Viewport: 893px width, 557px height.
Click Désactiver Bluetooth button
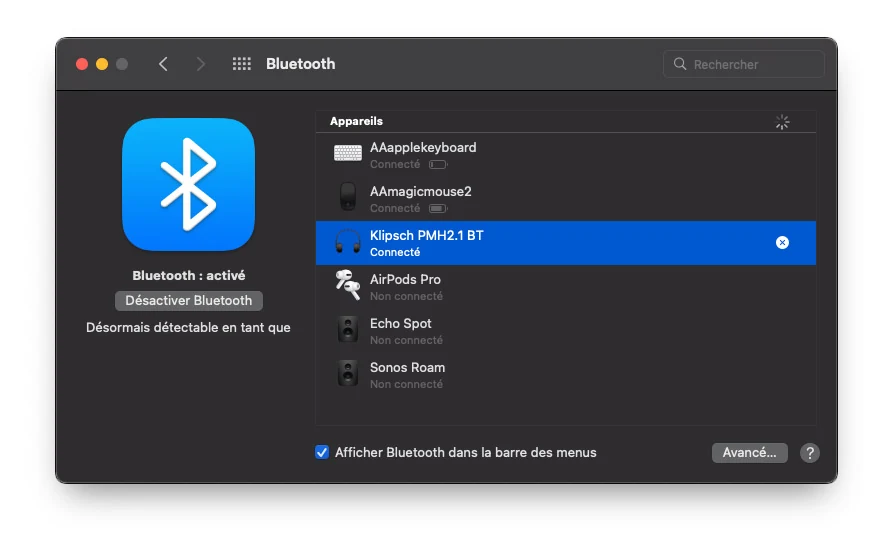pyautogui.click(x=189, y=301)
